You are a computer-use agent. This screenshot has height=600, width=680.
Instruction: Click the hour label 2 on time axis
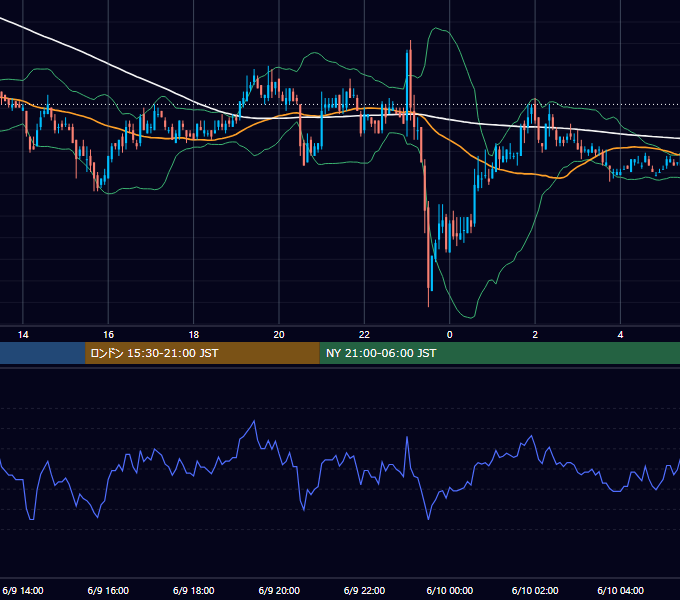click(535, 335)
